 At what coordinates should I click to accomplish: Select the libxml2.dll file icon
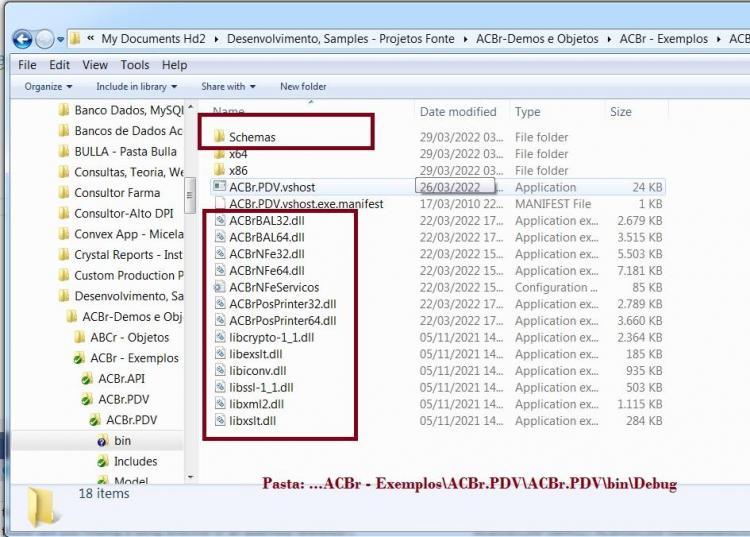point(220,404)
